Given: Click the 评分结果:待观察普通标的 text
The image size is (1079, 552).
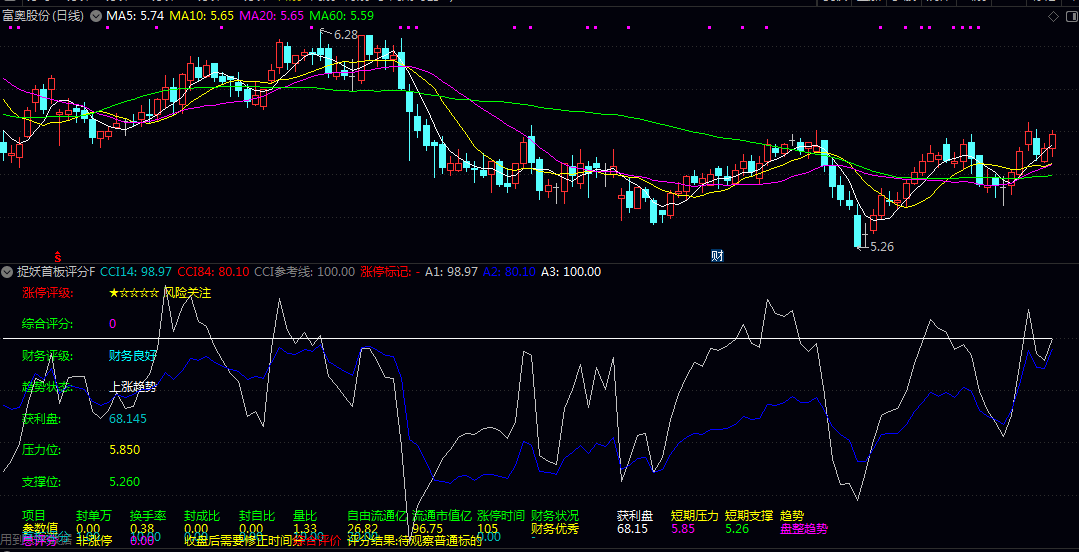Looking at the screenshot, I should point(415,541).
